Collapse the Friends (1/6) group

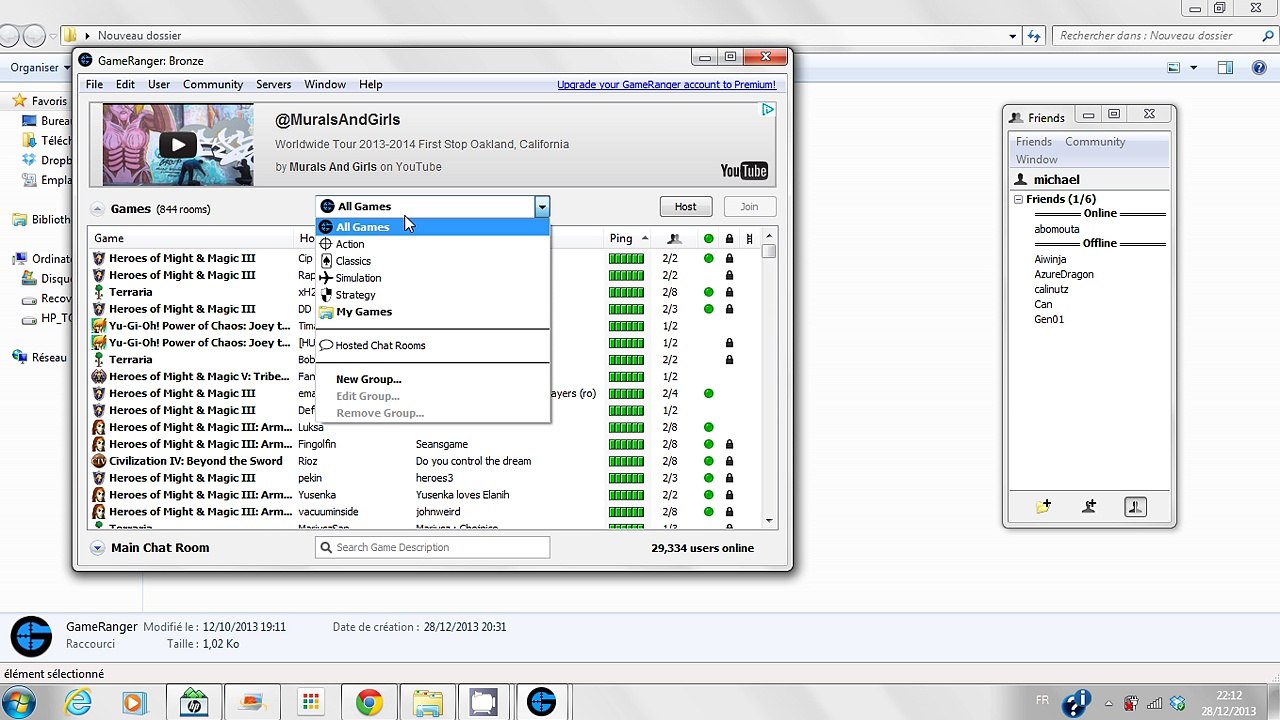pos(1018,200)
